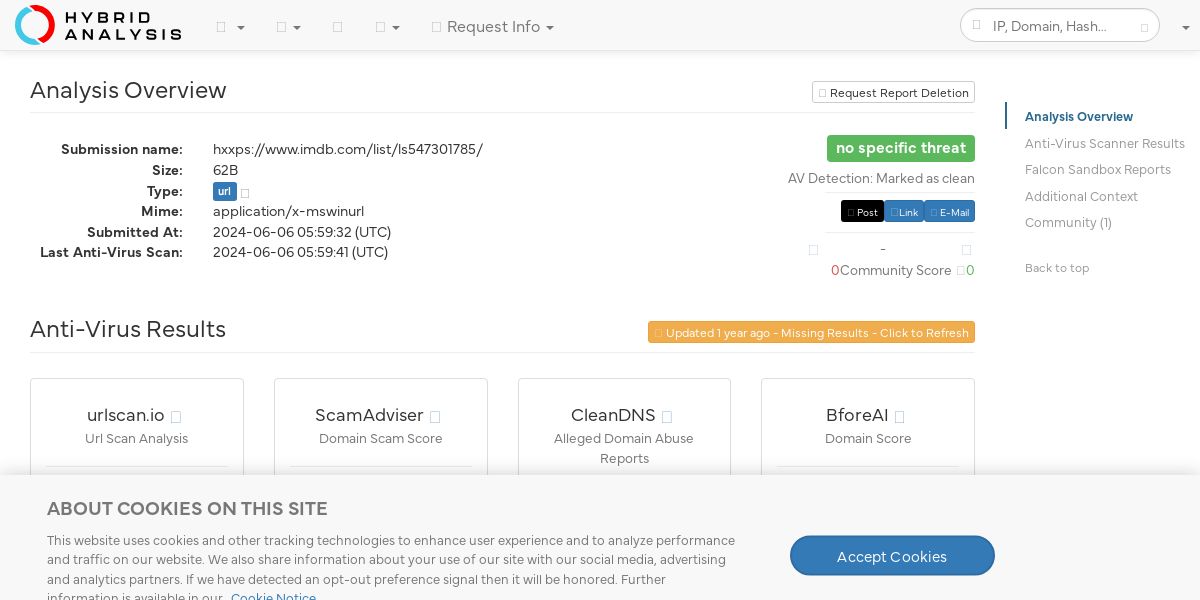Image resolution: width=1200 pixels, height=600 pixels.
Task: Expand the Request Info menu
Action: point(492,27)
